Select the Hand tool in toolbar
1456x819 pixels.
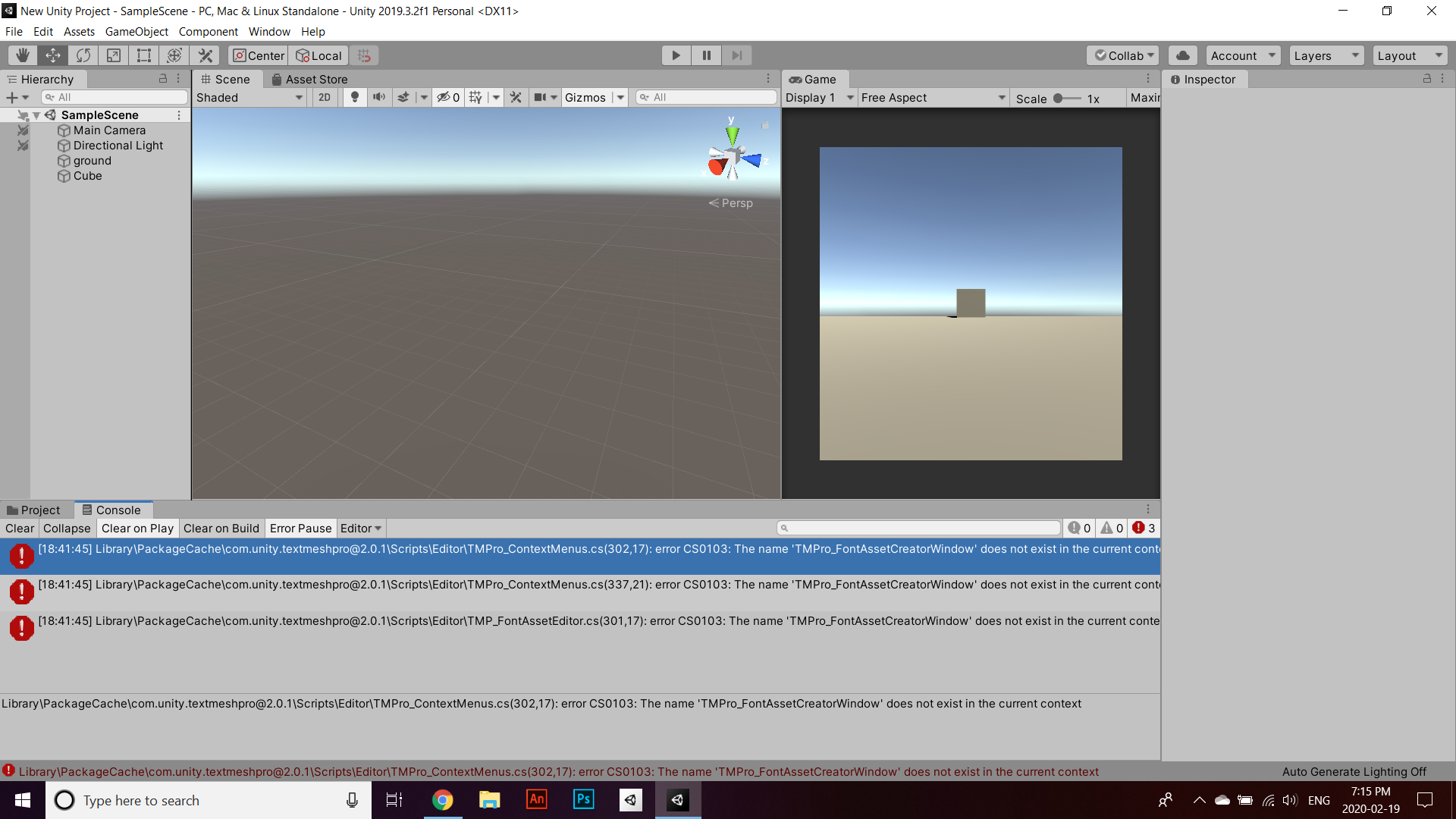point(23,55)
